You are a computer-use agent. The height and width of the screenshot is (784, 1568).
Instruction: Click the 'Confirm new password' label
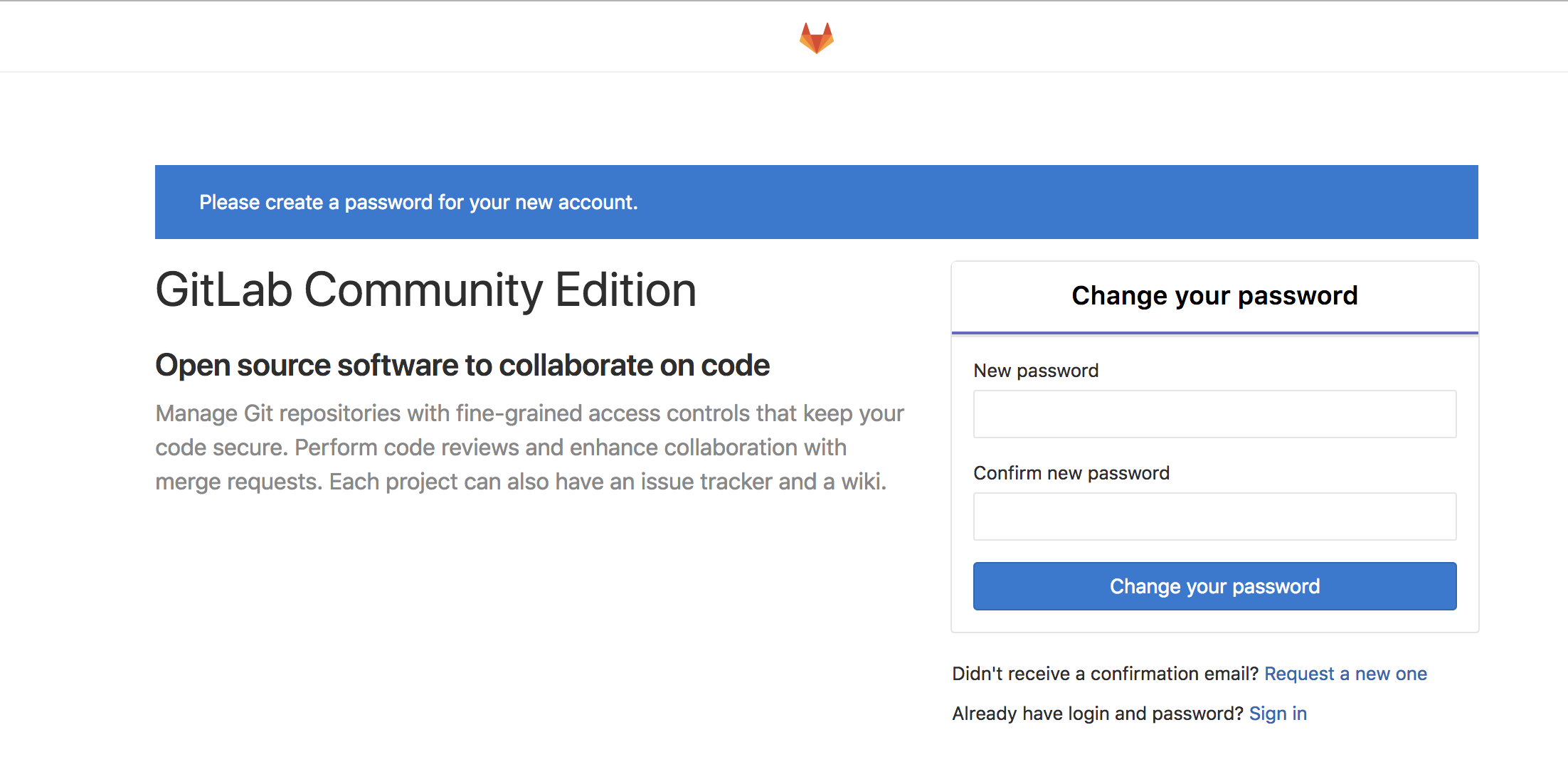pyautogui.click(x=1071, y=473)
